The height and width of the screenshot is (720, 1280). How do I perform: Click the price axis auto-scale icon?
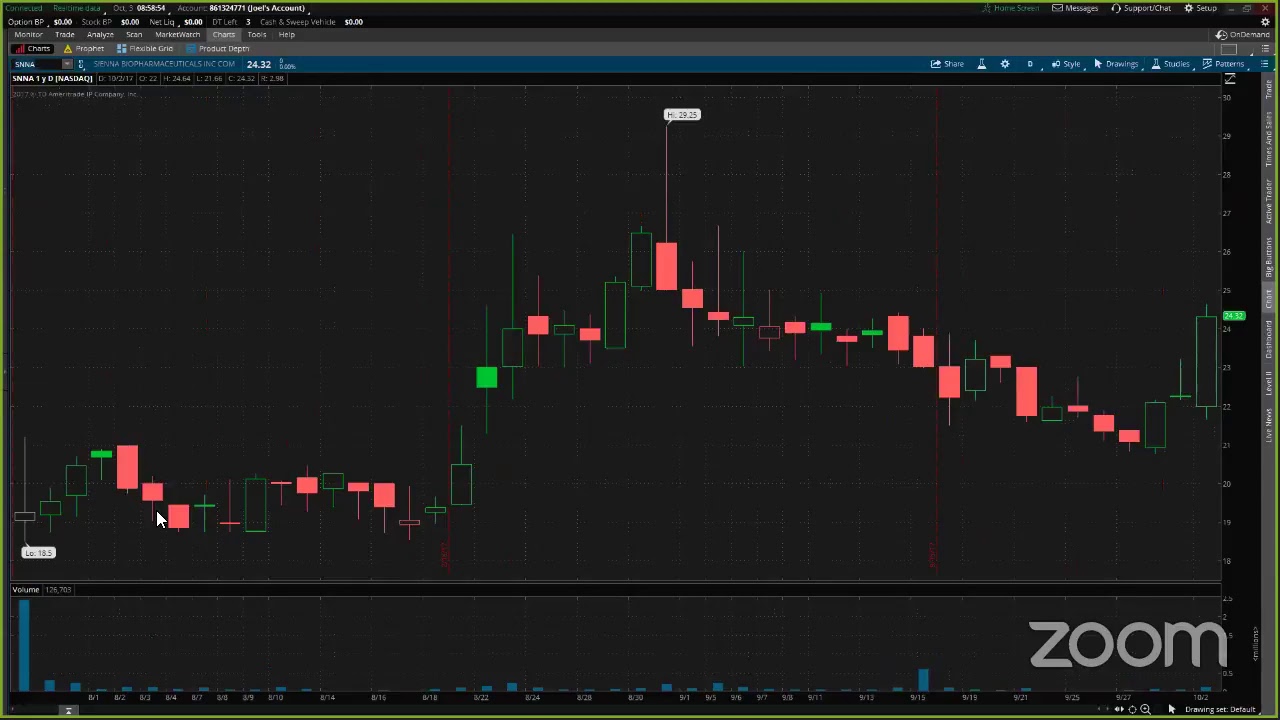1230,79
